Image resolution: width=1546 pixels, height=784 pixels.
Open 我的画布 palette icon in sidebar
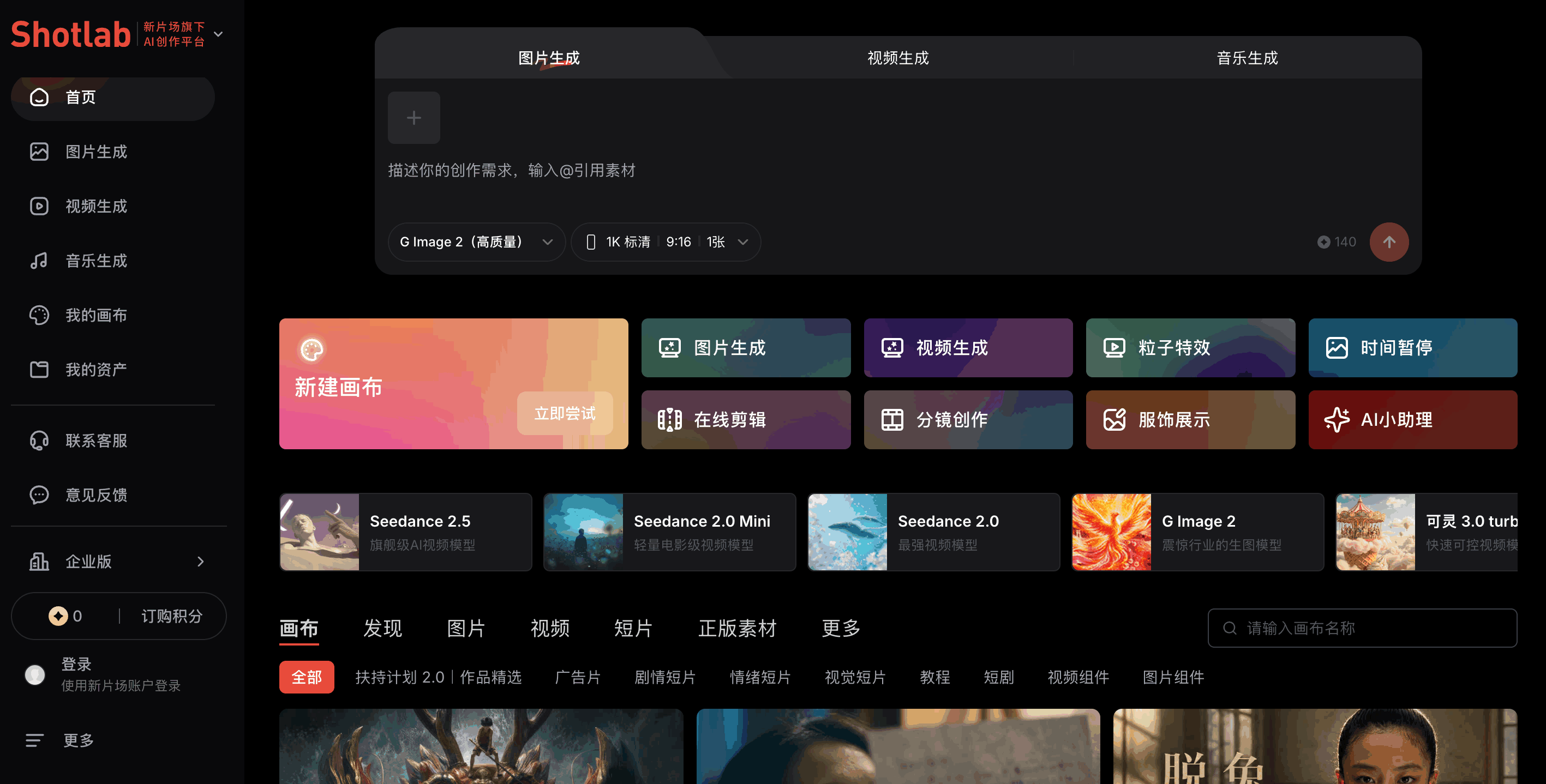39,315
